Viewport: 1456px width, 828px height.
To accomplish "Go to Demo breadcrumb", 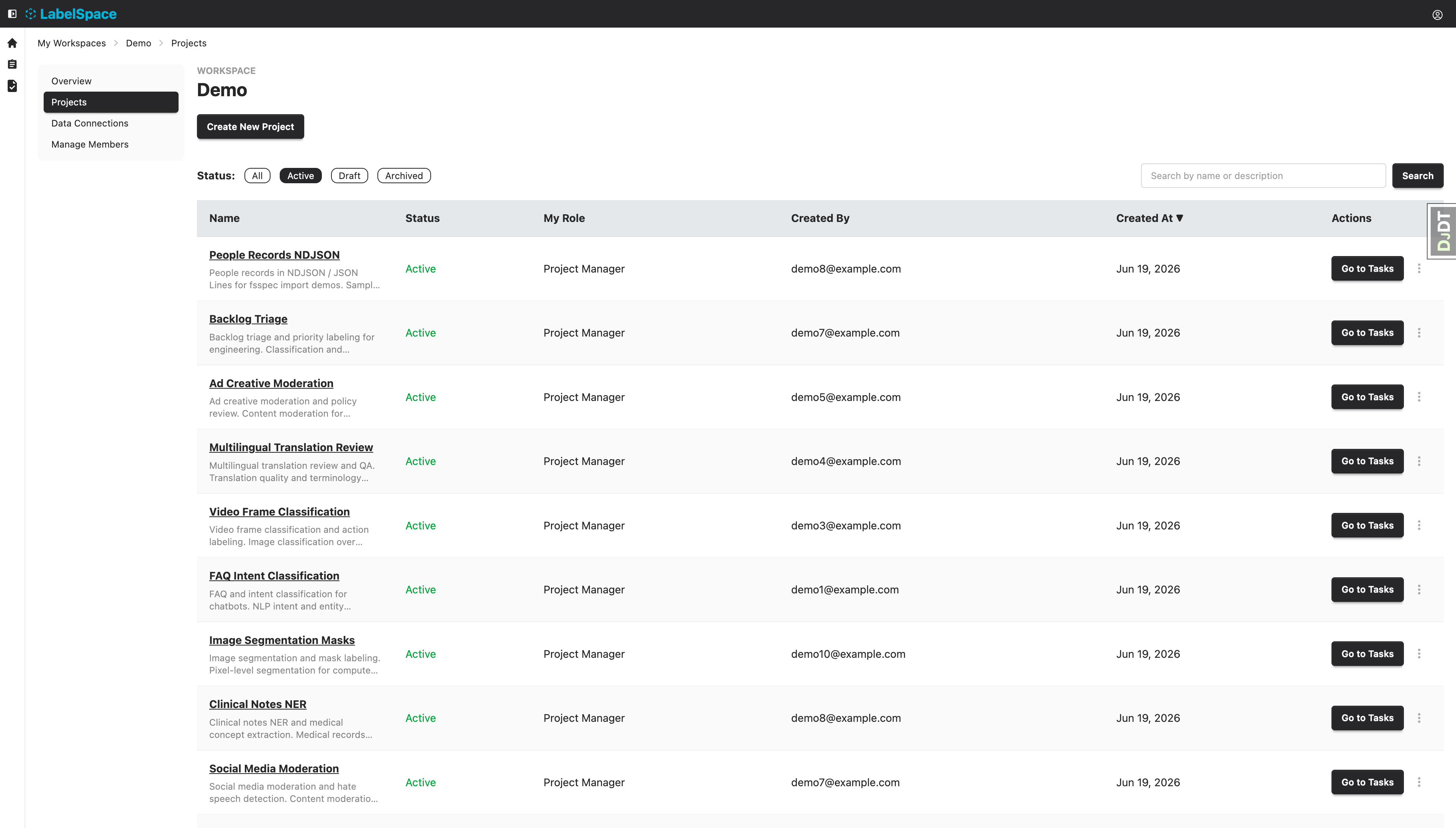I will [139, 43].
